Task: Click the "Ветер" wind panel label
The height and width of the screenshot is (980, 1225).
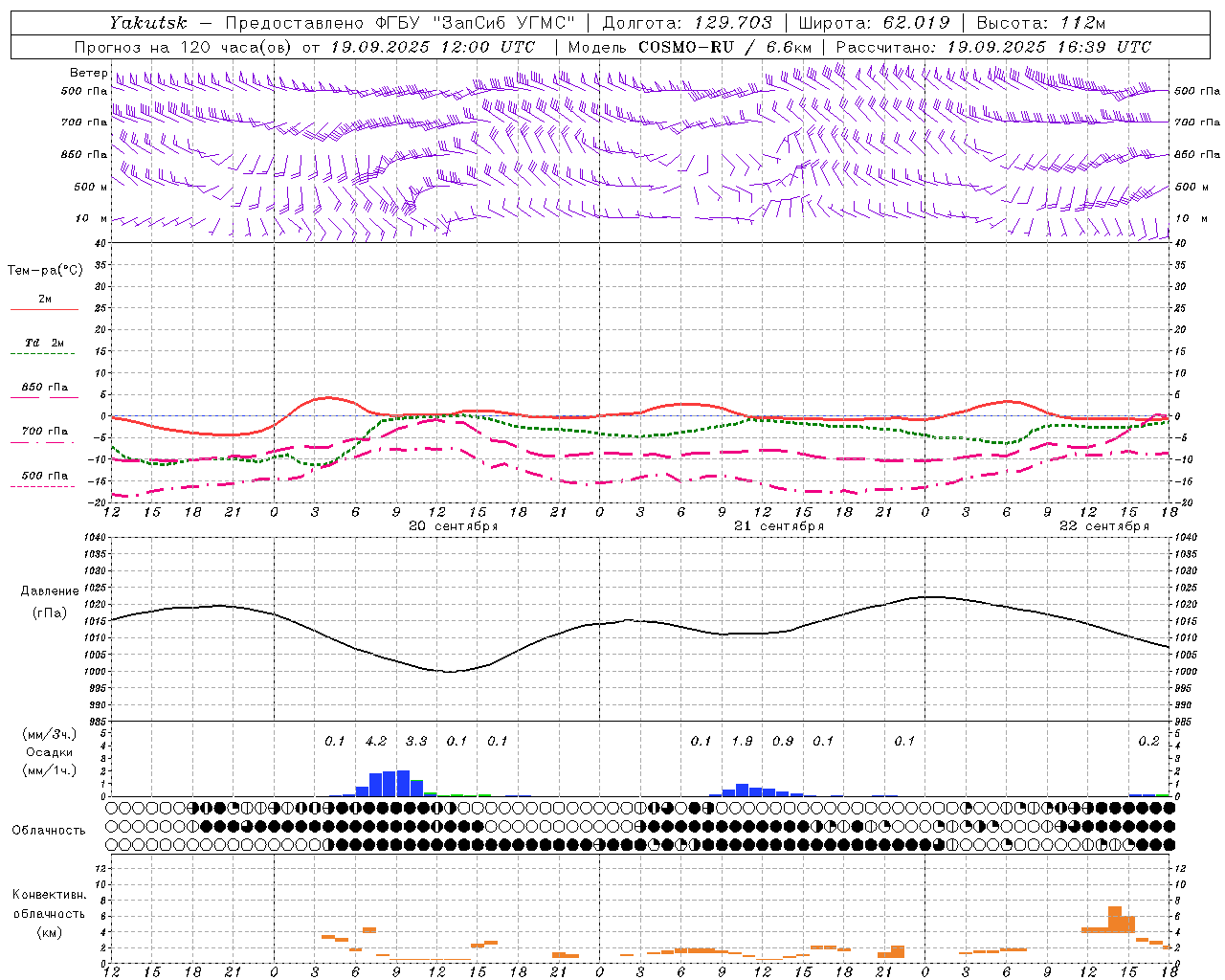Action: tap(89, 73)
